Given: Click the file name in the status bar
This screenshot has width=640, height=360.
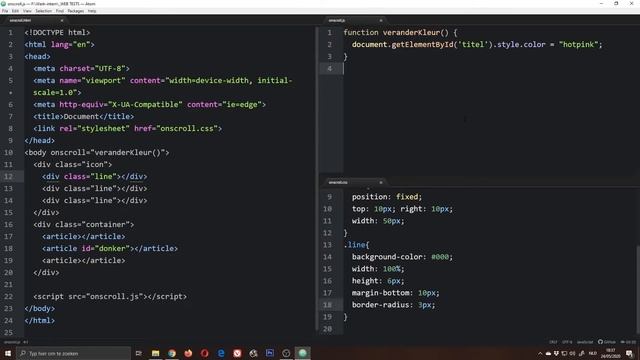Looking at the screenshot, I should tap(12, 342).
